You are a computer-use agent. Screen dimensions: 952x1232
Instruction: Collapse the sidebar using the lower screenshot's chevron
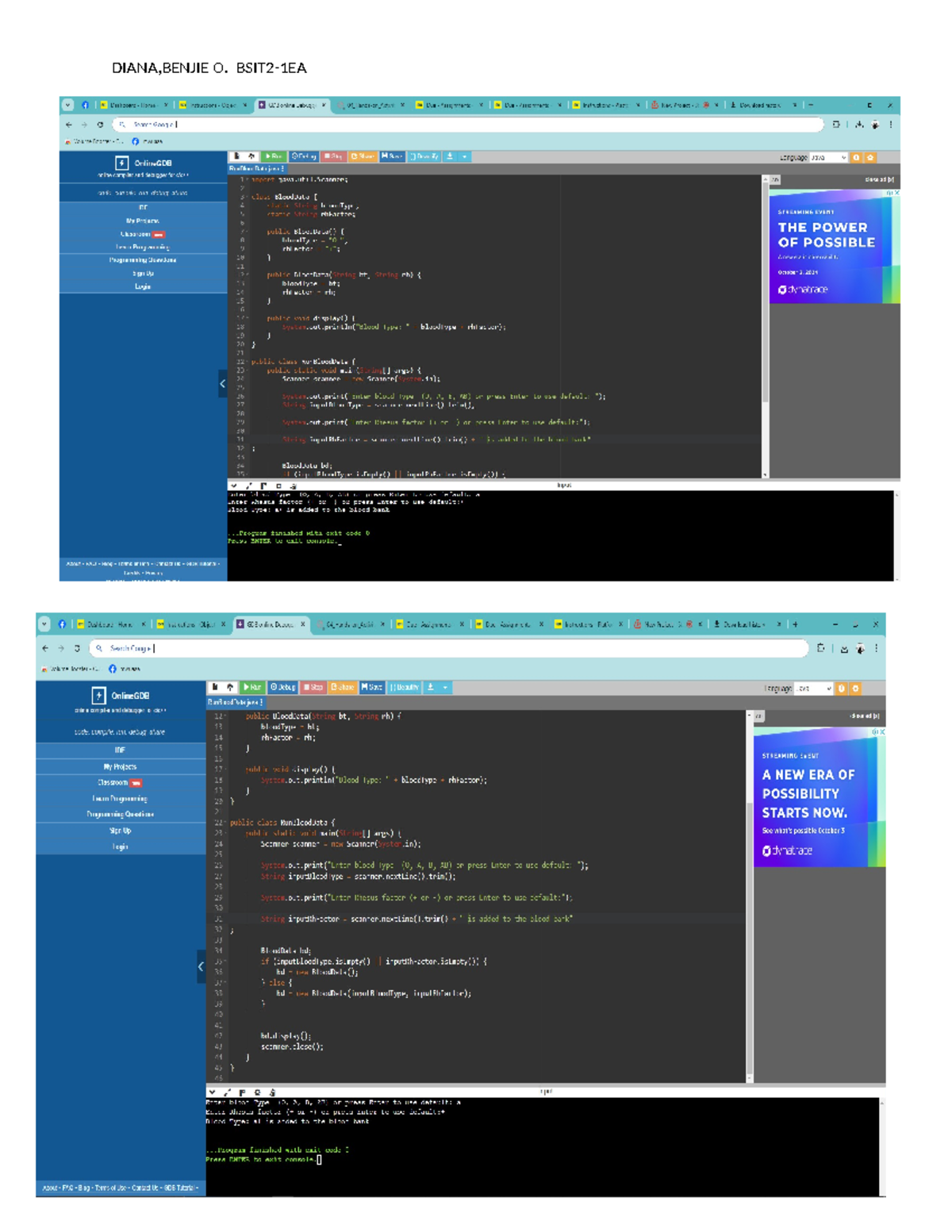tap(201, 966)
